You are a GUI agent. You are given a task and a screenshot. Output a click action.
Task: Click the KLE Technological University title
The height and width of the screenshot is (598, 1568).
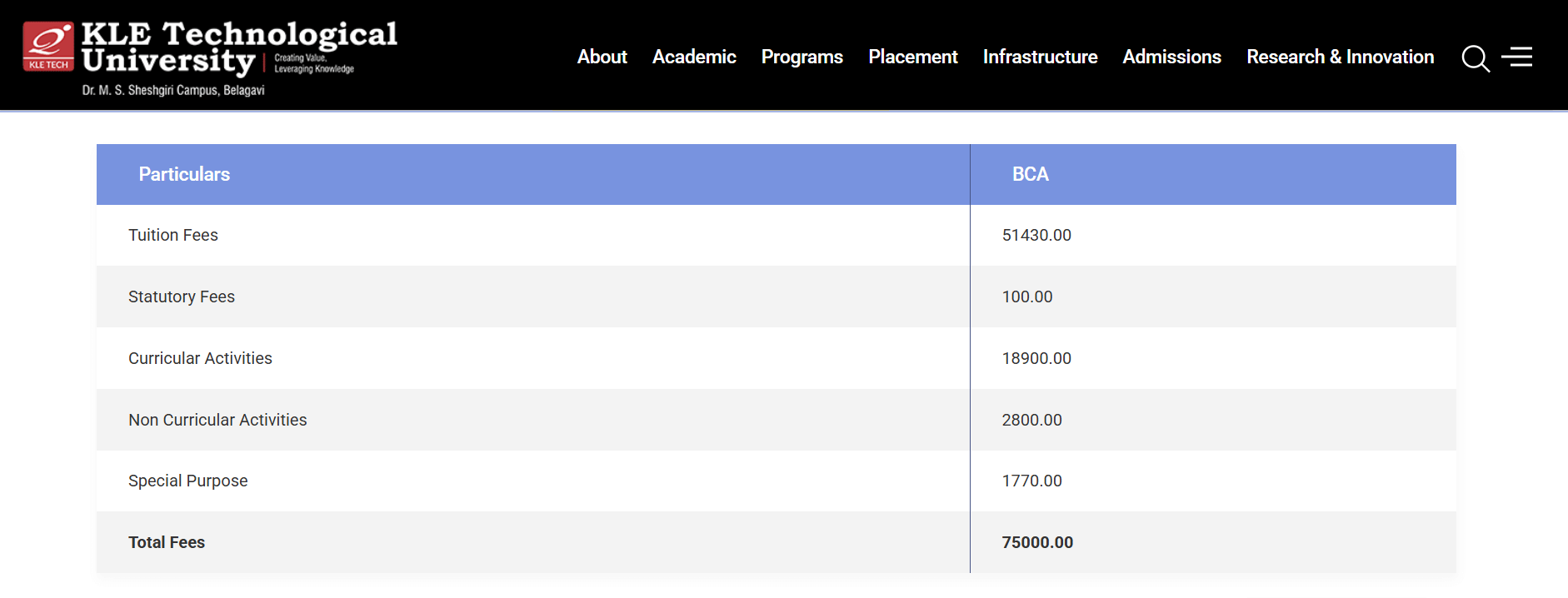(x=239, y=47)
